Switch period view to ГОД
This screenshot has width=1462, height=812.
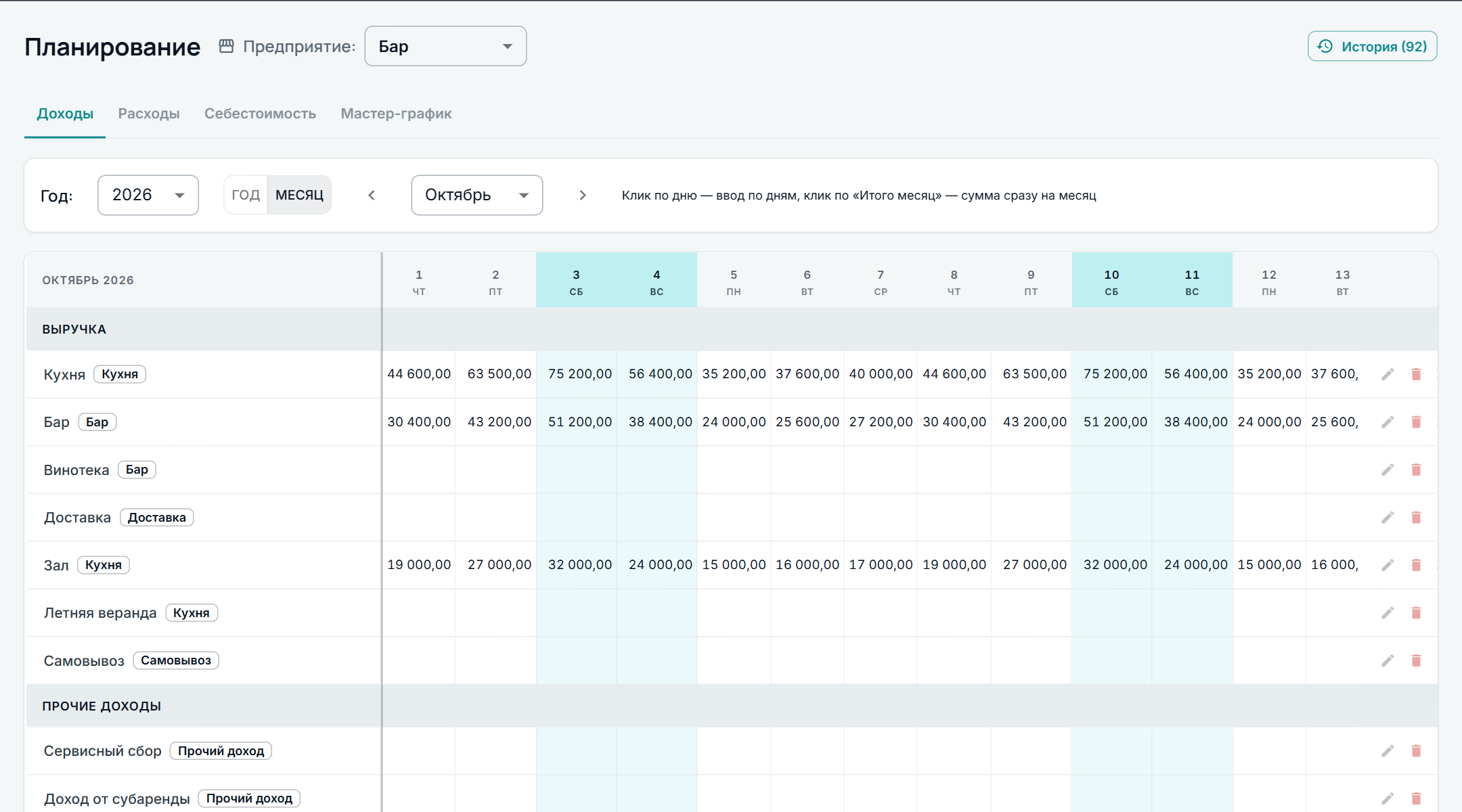(x=246, y=195)
